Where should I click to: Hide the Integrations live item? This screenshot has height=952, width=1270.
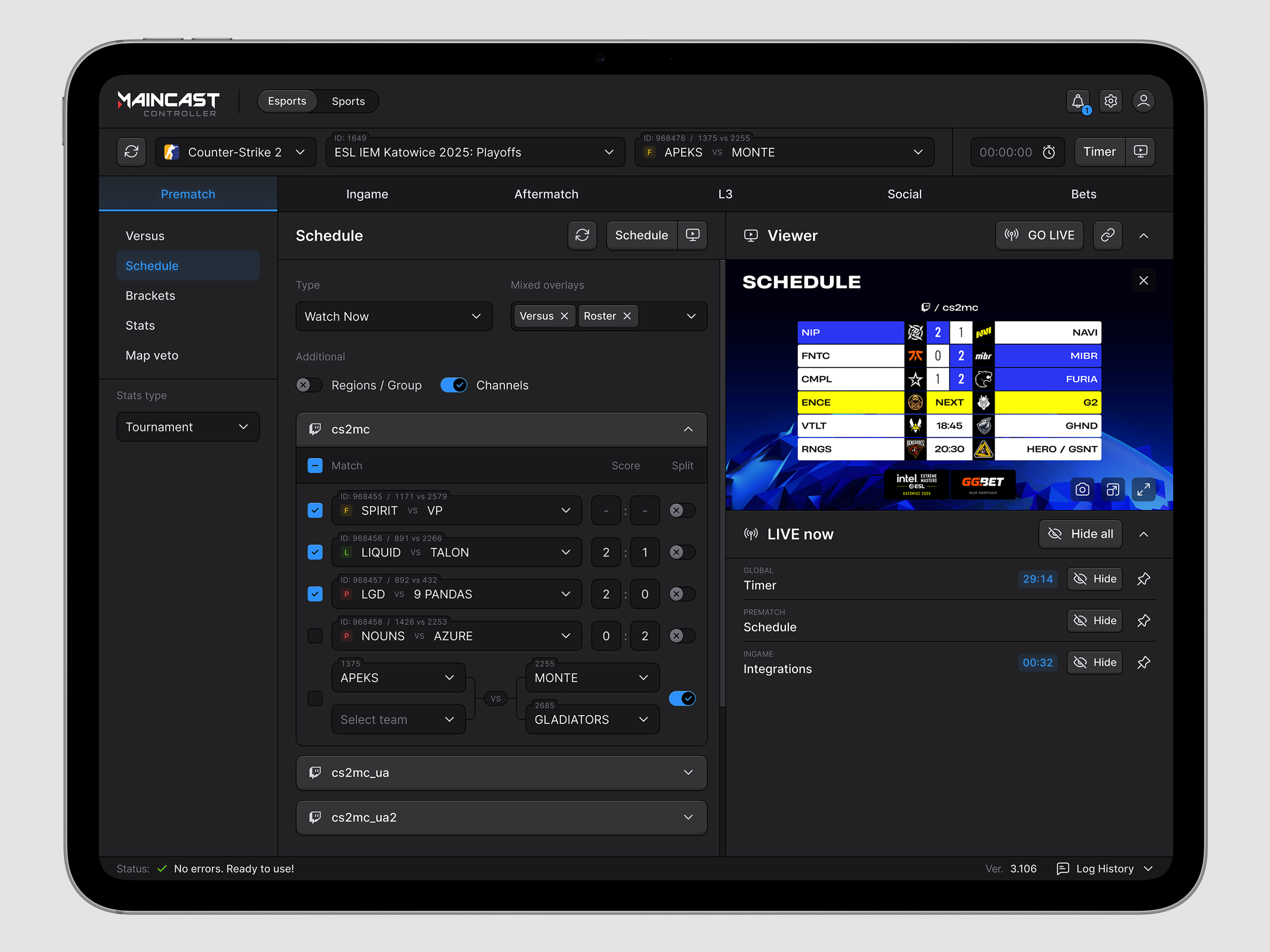[x=1094, y=663]
